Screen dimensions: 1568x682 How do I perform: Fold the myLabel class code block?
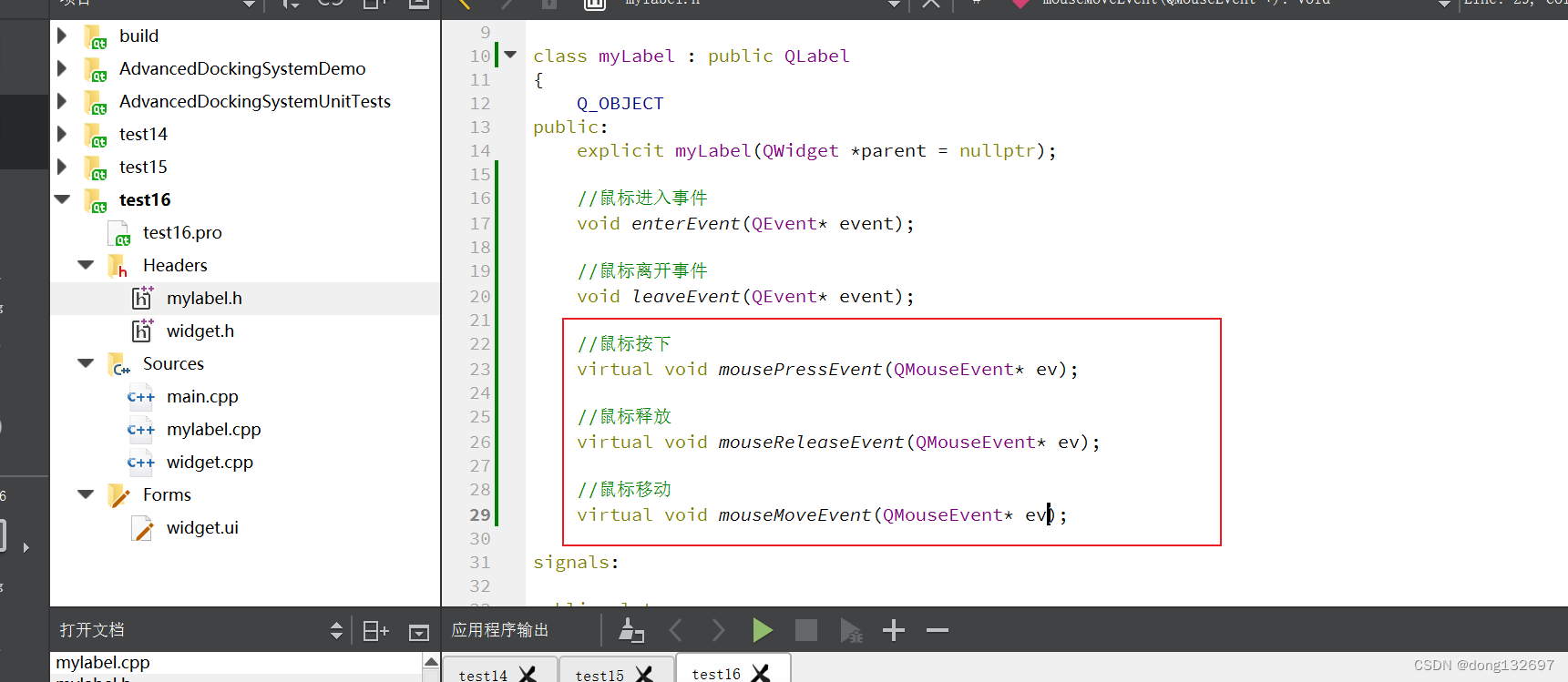(x=510, y=55)
